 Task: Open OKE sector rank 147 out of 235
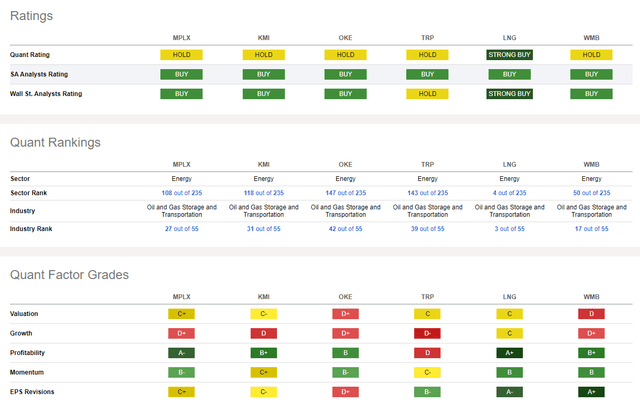[x=346, y=193]
